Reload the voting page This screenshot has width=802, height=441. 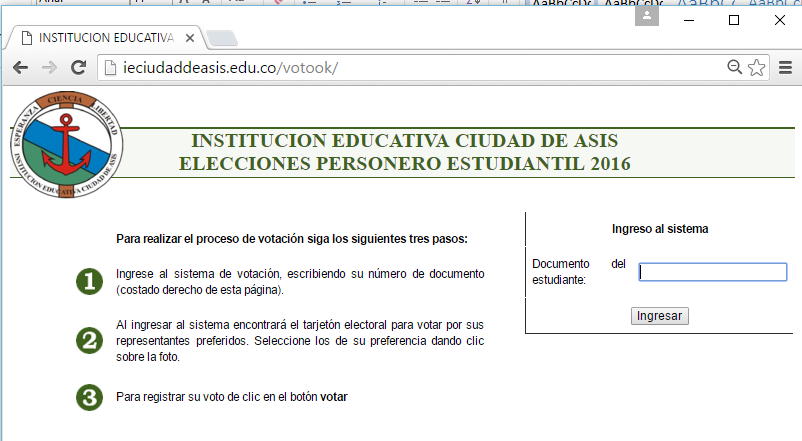[78, 68]
